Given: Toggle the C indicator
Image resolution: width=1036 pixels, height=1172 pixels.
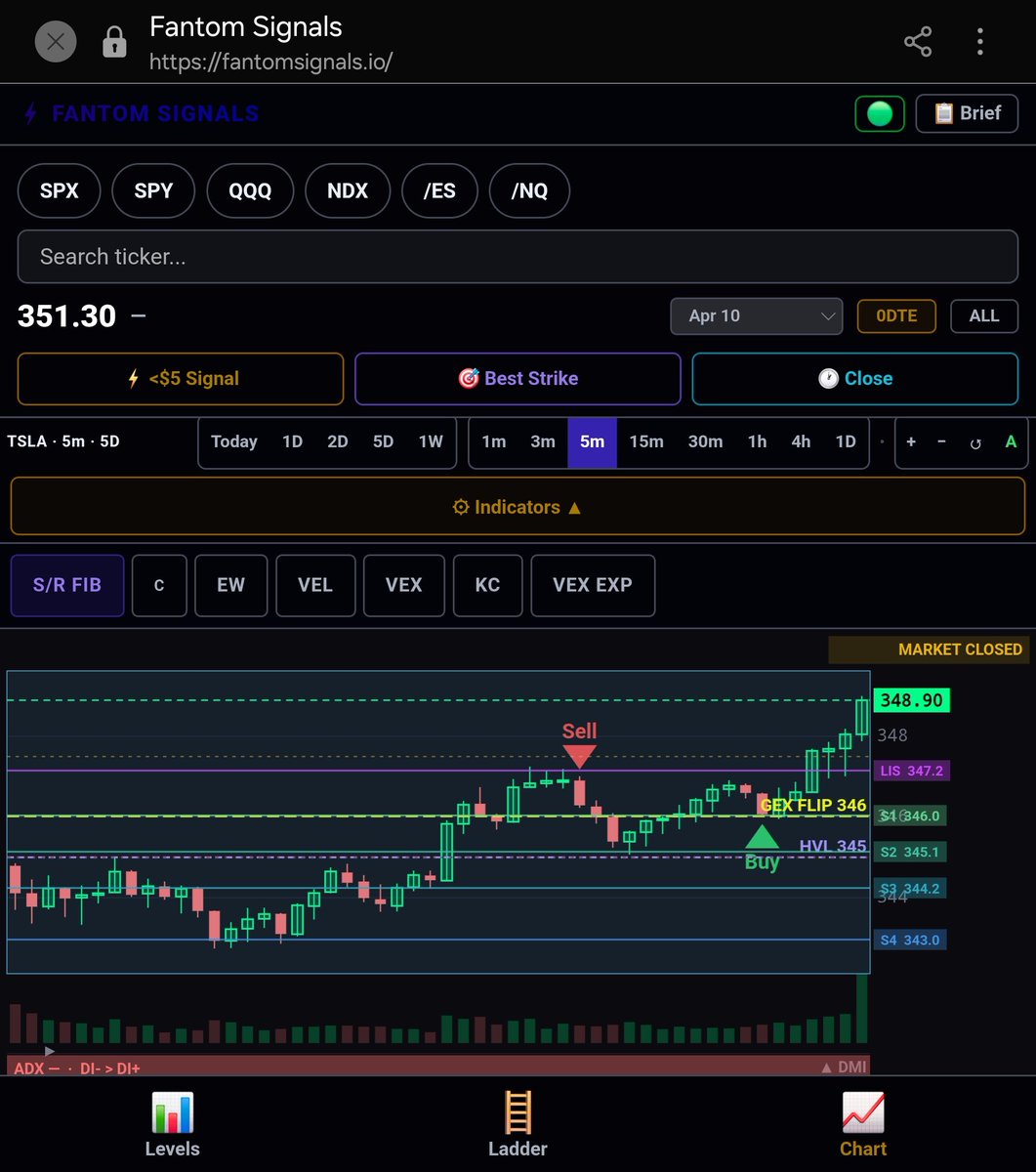Looking at the screenshot, I should 159,585.
